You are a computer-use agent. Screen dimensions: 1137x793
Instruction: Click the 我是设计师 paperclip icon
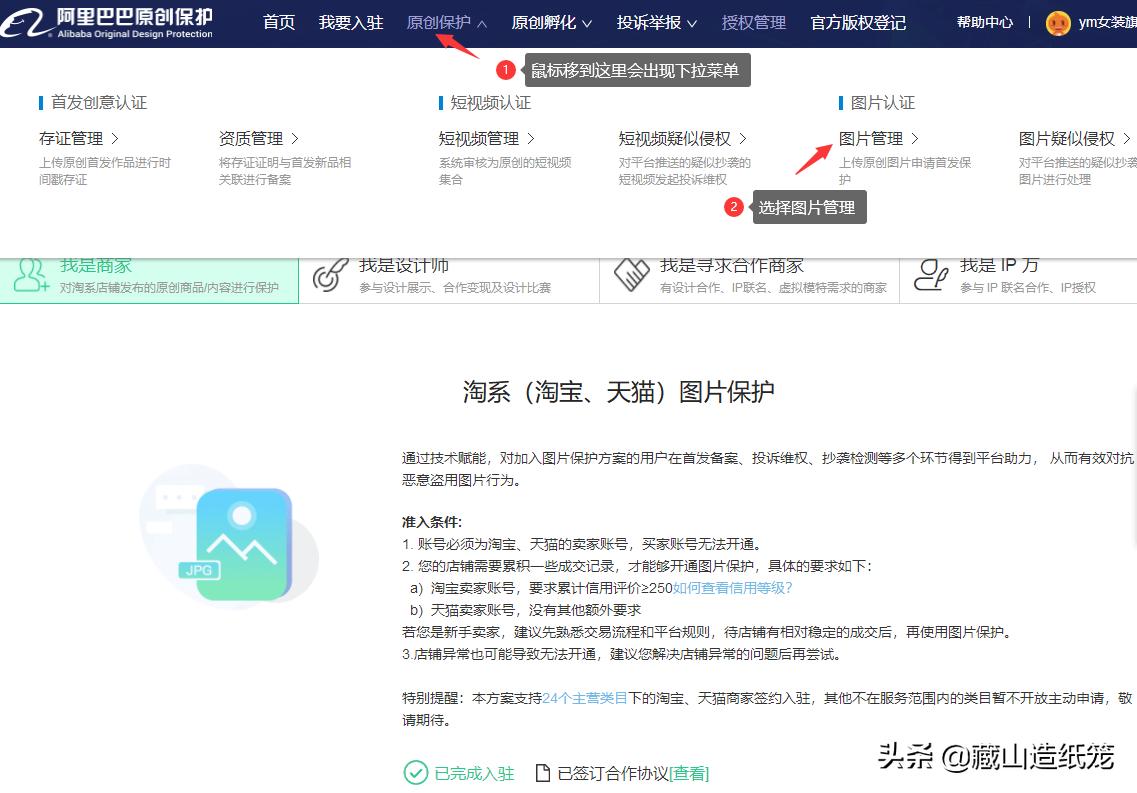(329, 274)
